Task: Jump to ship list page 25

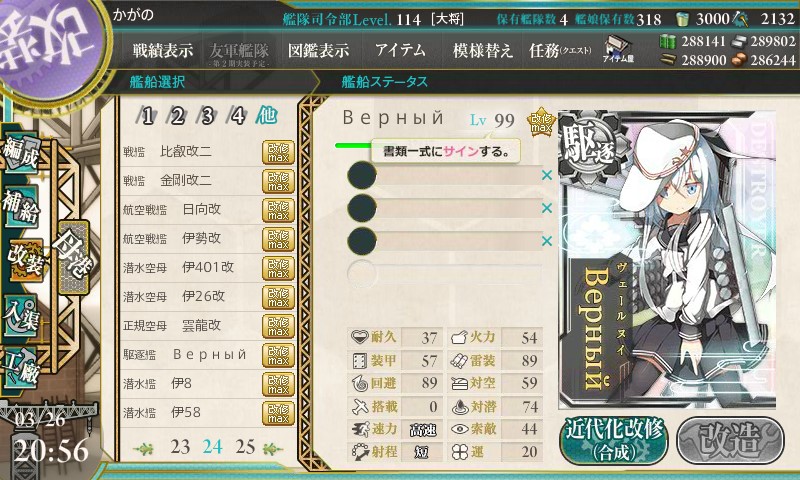Action: point(245,447)
